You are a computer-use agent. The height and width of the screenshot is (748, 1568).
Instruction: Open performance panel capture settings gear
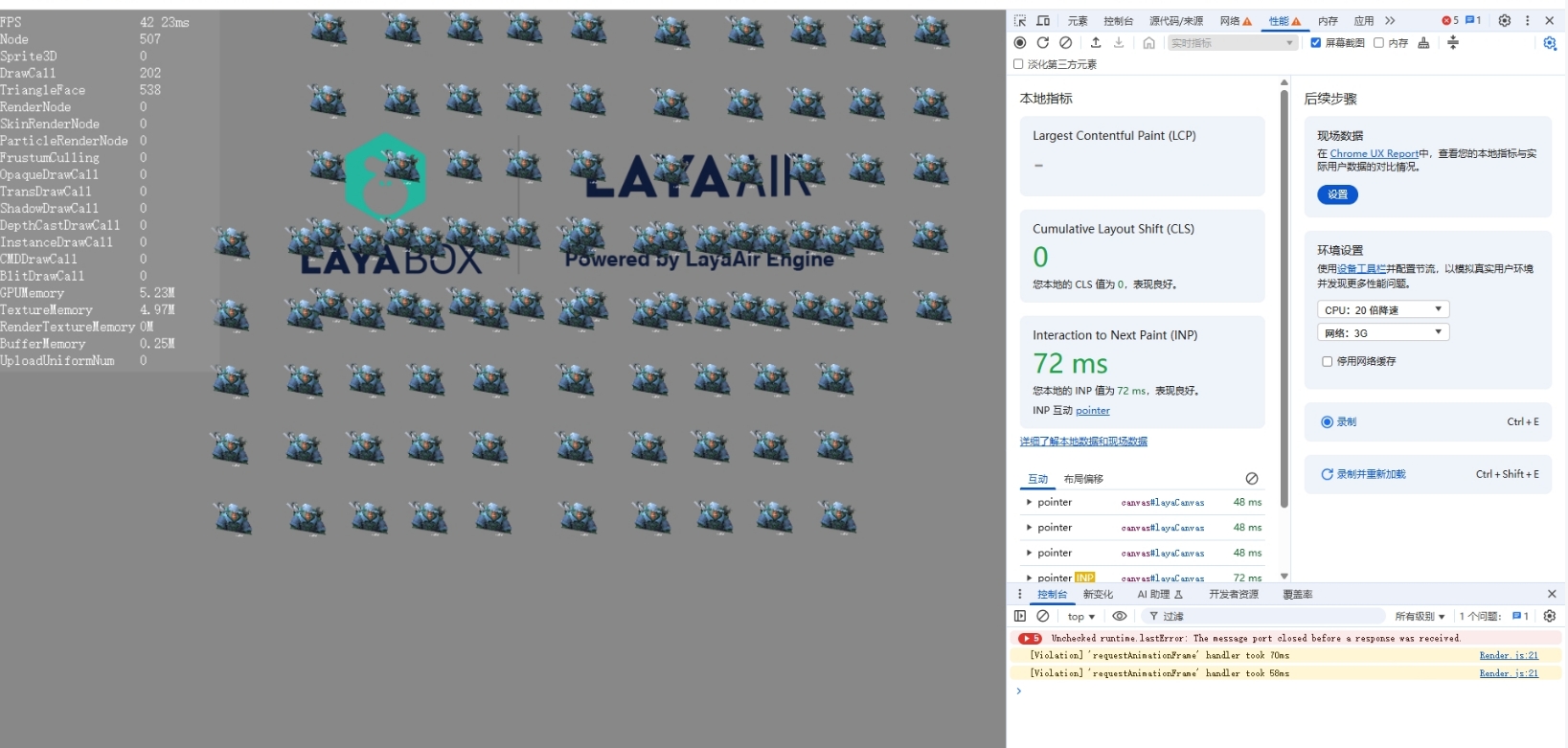pos(1550,43)
